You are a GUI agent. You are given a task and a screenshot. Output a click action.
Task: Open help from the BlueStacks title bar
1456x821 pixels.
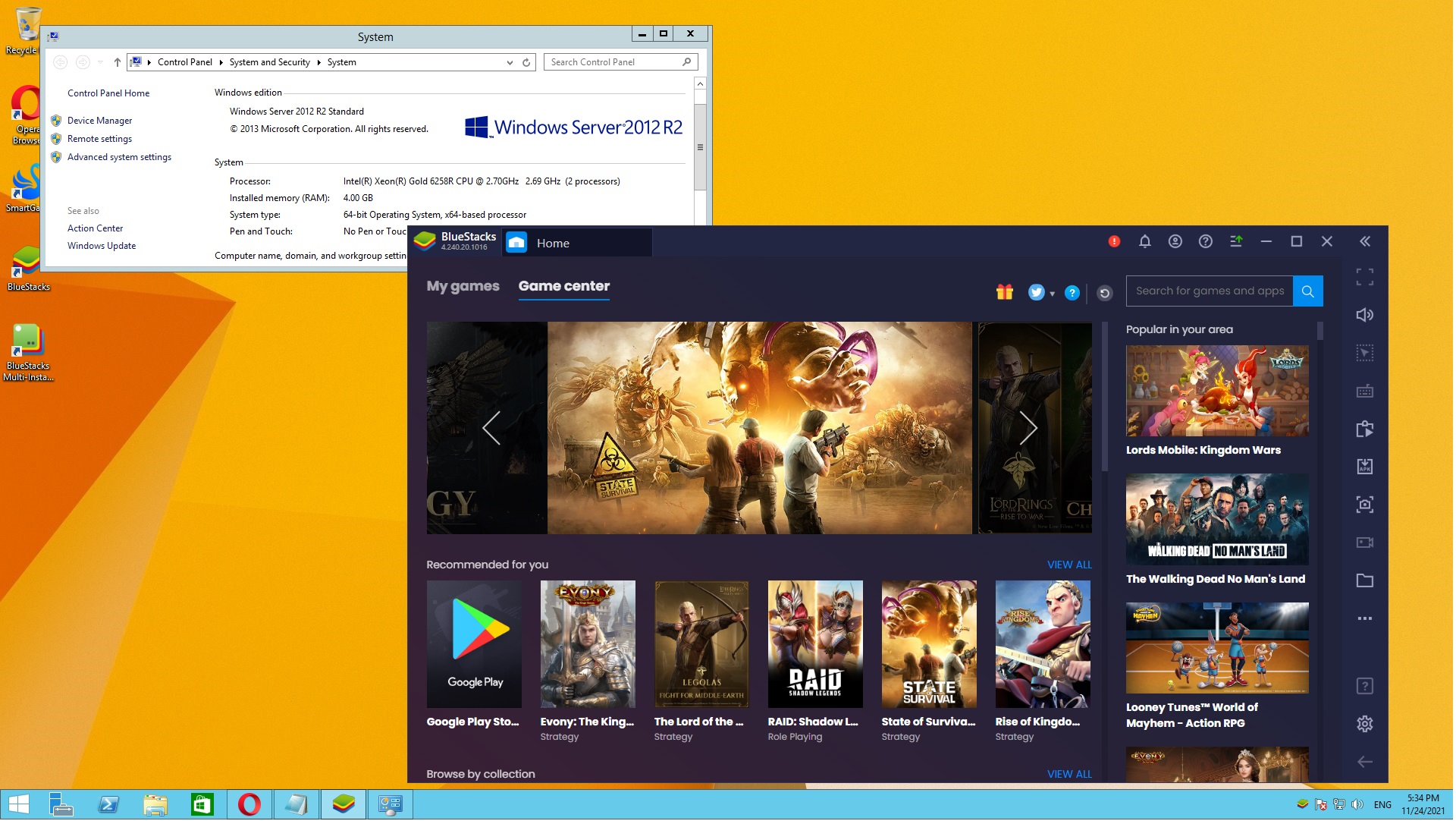[x=1206, y=241]
